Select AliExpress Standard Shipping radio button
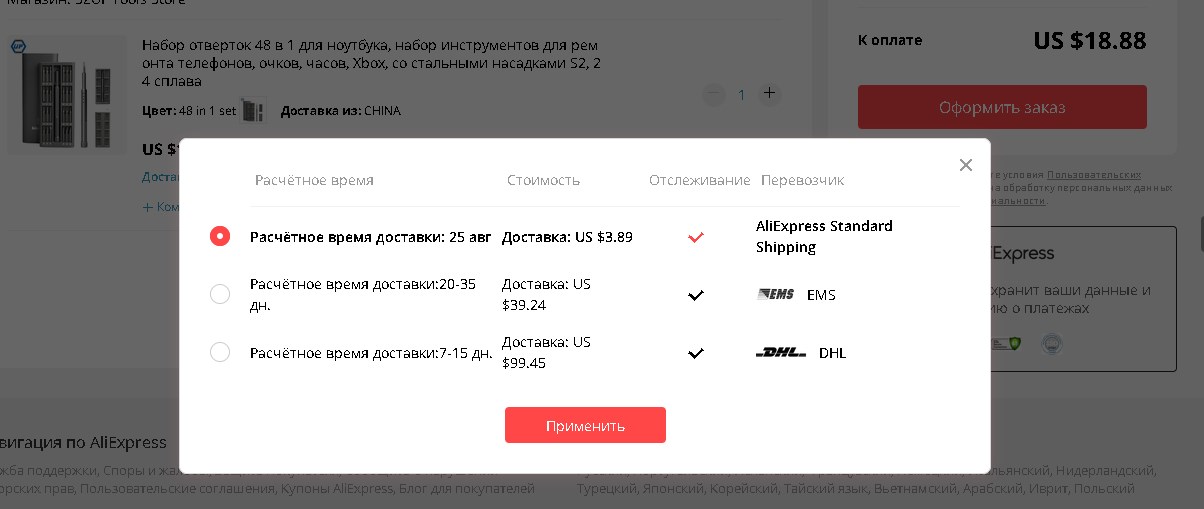This screenshot has height=509, width=1204. (220, 237)
